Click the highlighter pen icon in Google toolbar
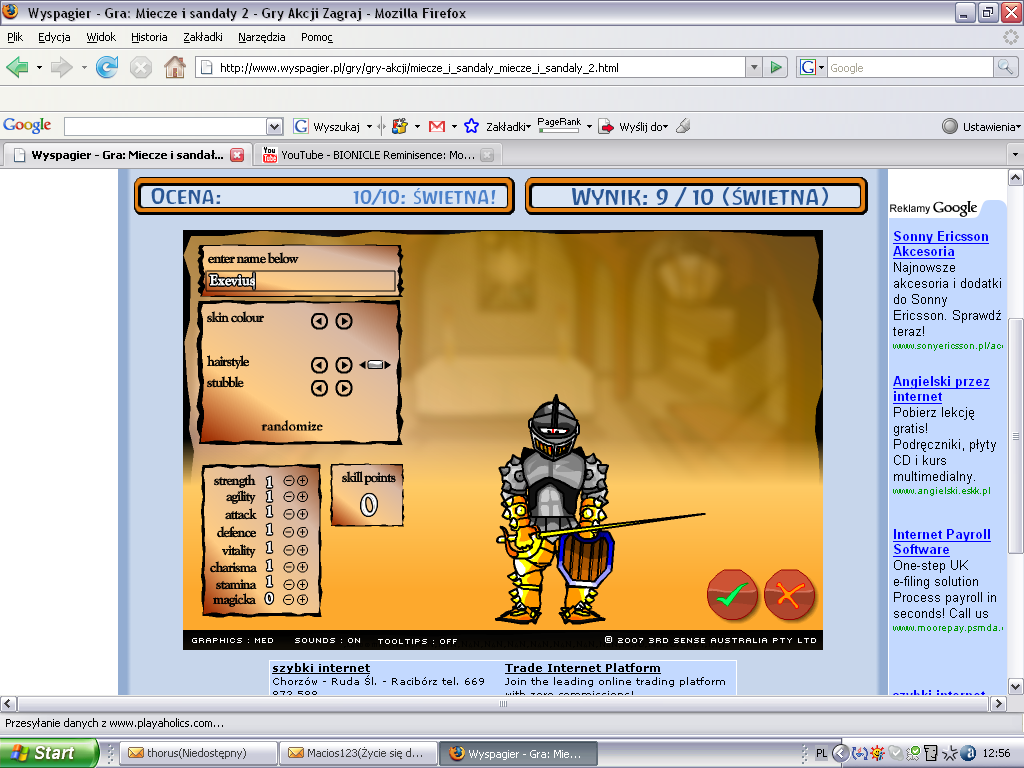This screenshot has width=1024, height=768. (x=683, y=126)
